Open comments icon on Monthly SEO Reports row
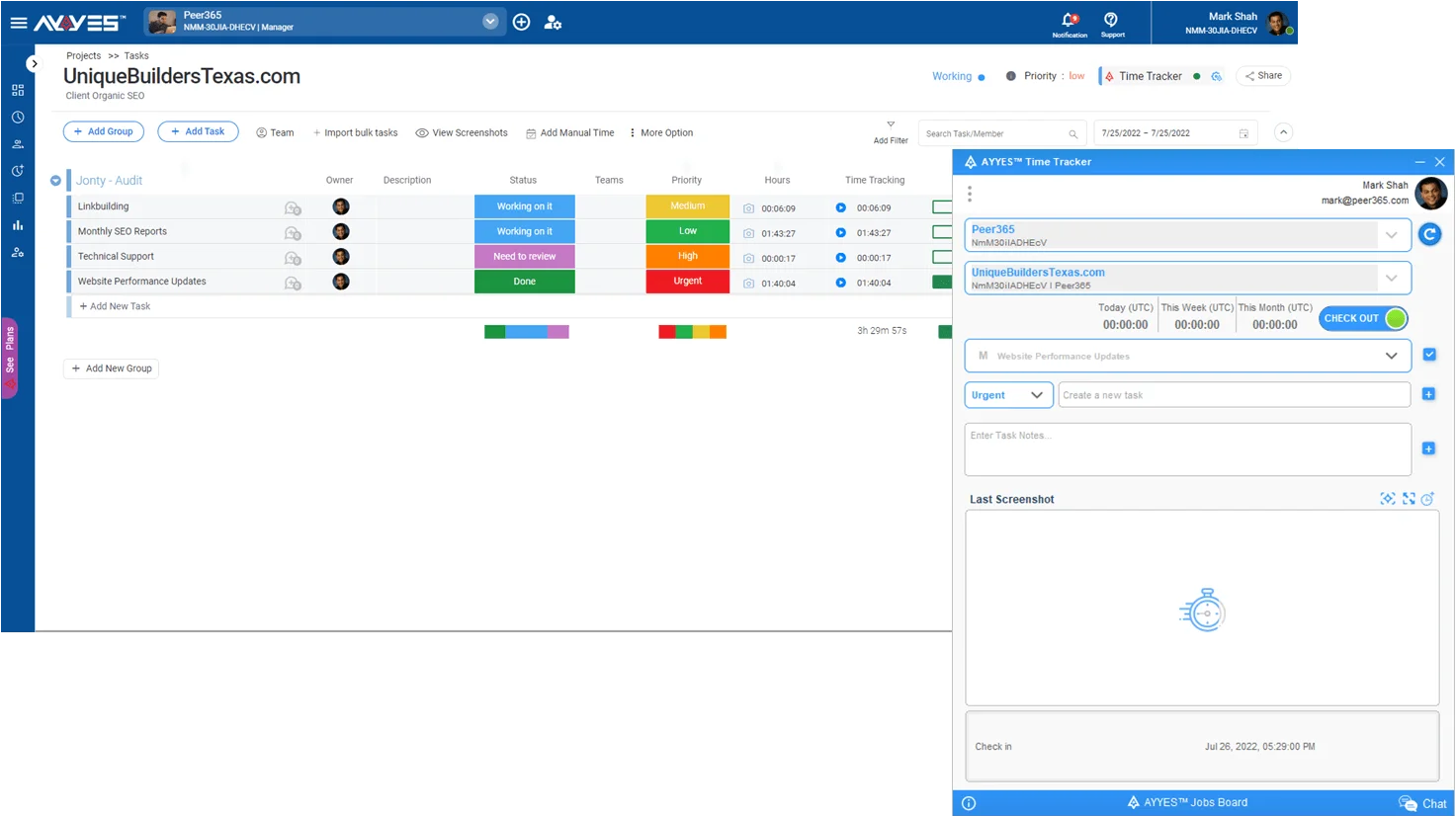This screenshot has height=817, width=1456. pos(293,233)
